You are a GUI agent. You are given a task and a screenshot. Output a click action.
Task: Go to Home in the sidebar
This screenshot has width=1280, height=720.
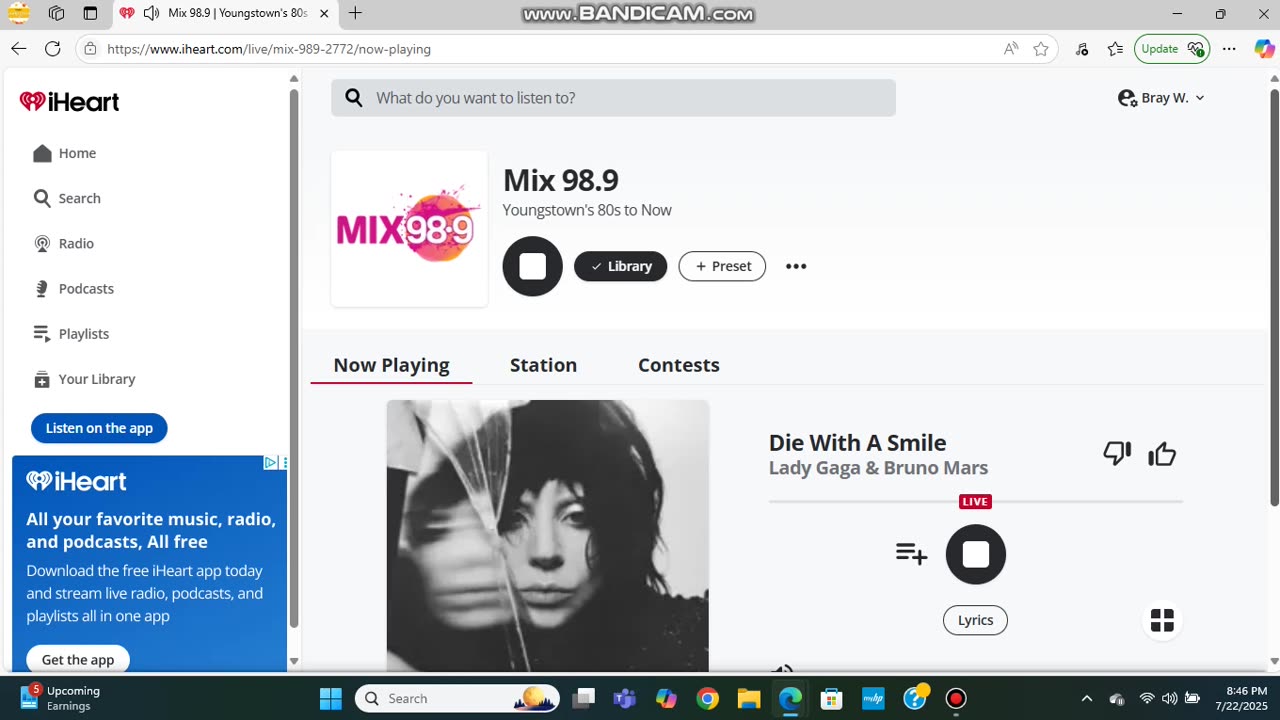[x=65, y=153]
